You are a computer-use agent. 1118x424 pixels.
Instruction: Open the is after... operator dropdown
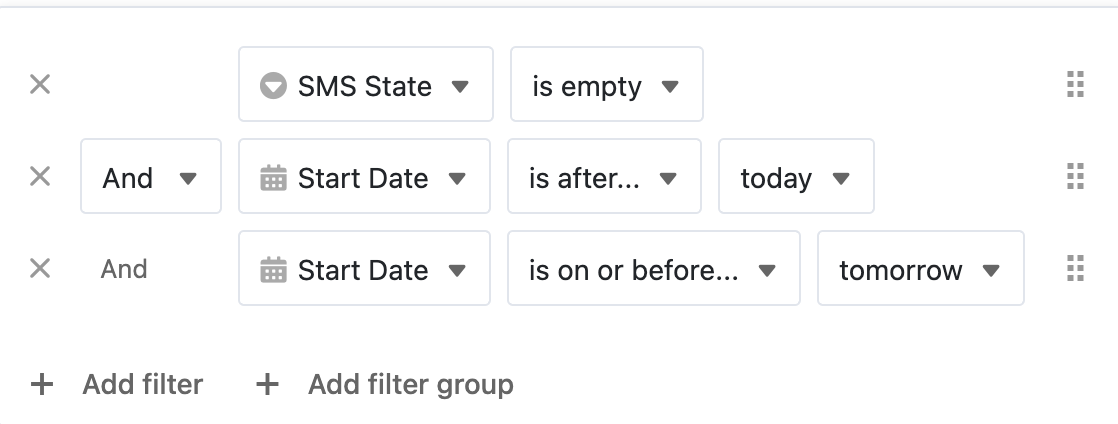(604, 176)
